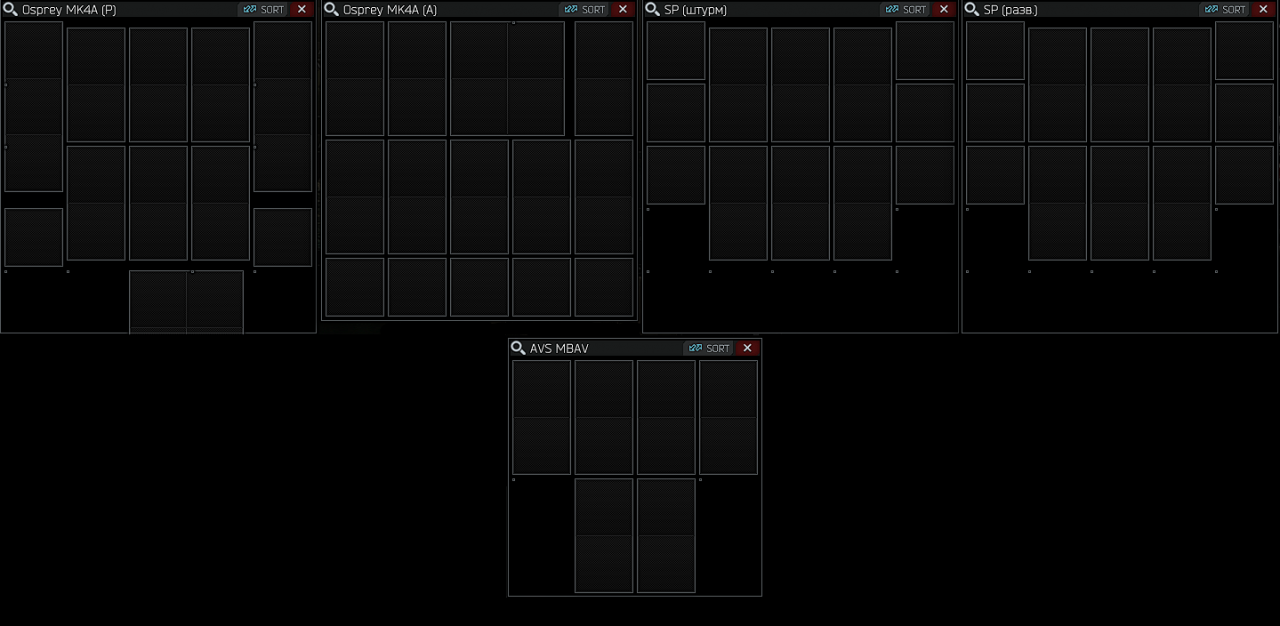1280x626 pixels.
Task: Close the Osprey MK4A (A) window
Action: pyautogui.click(x=623, y=9)
